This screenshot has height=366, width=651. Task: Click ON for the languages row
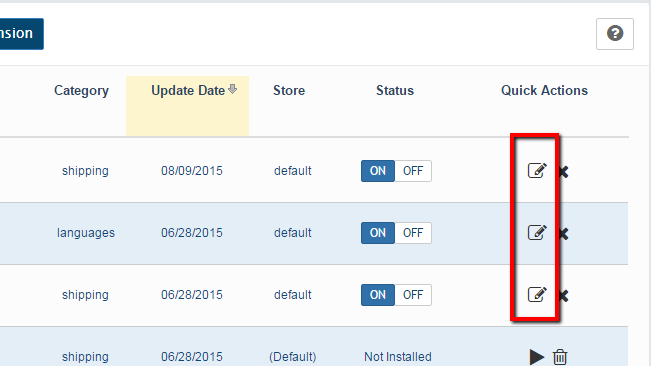point(378,233)
